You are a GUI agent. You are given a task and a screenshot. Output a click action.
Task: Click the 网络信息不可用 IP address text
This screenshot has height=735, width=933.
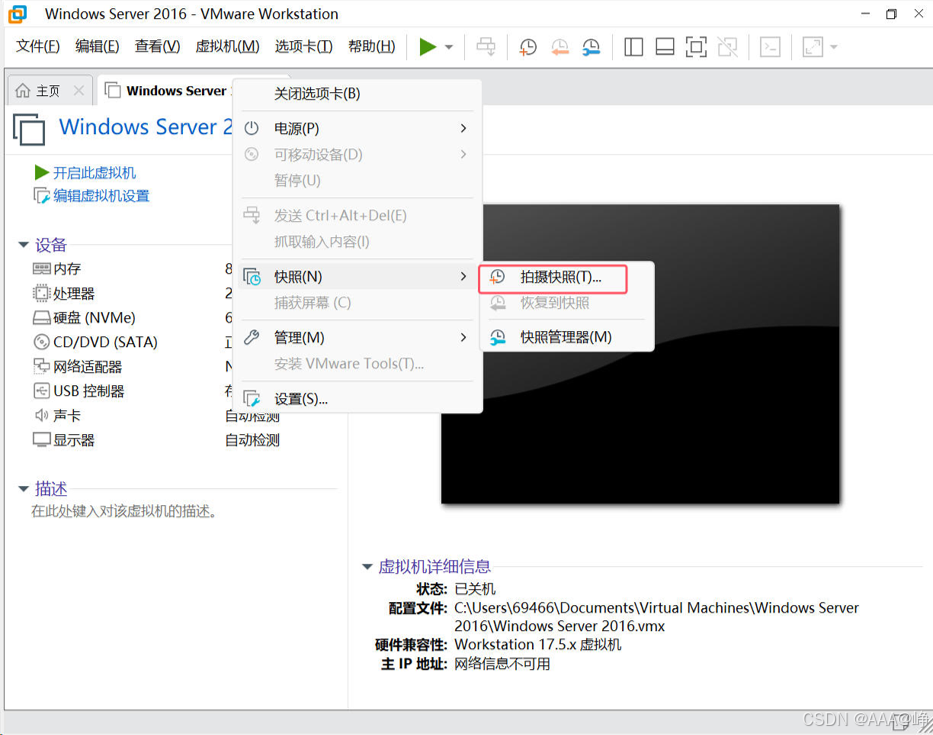pos(502,664)
